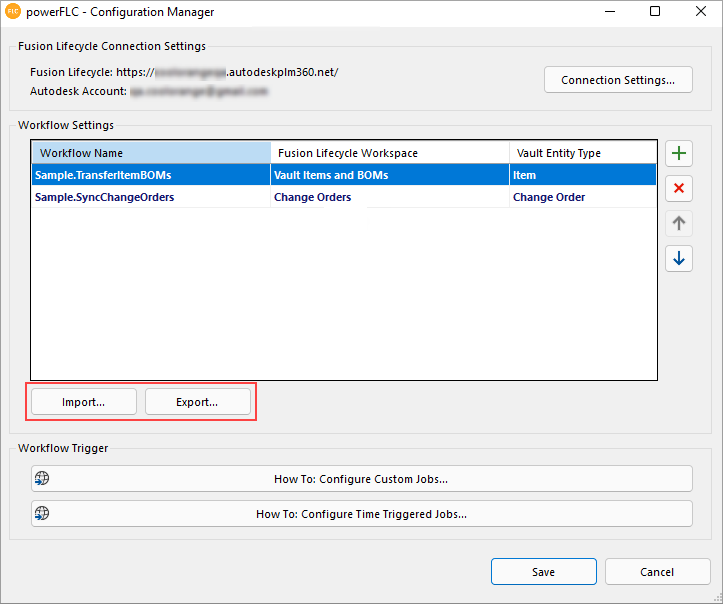723x604 pixels.
Task: Cancel the configuration changes
Action: (657, 572)
